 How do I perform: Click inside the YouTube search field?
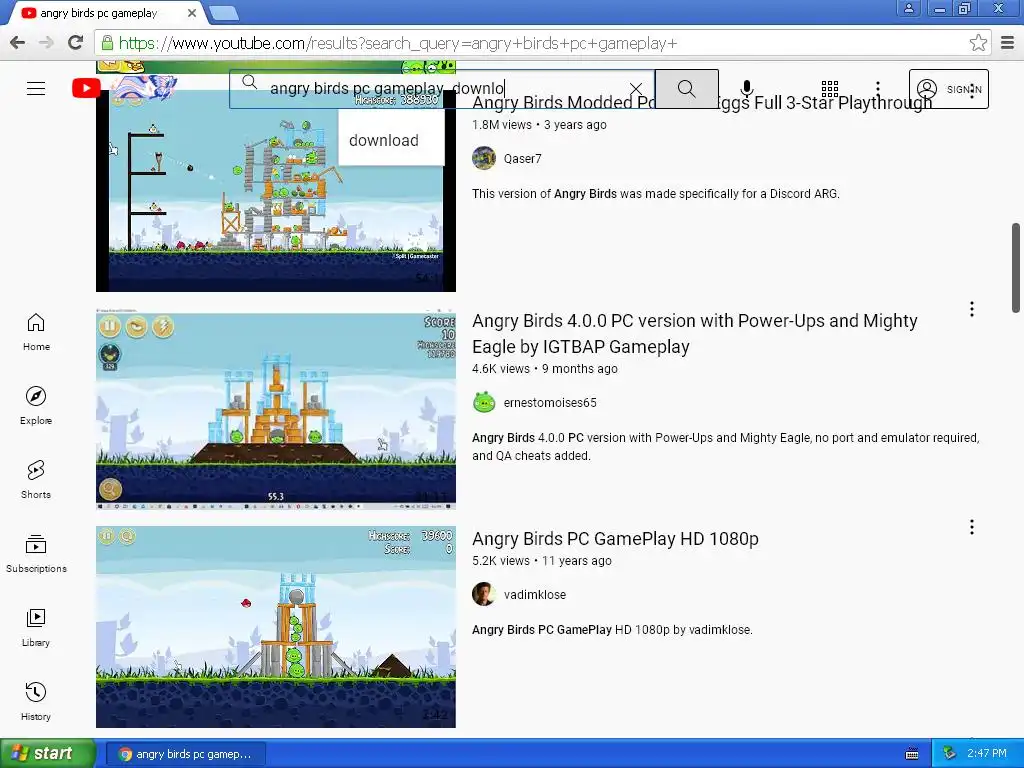(x=441, y=88)
